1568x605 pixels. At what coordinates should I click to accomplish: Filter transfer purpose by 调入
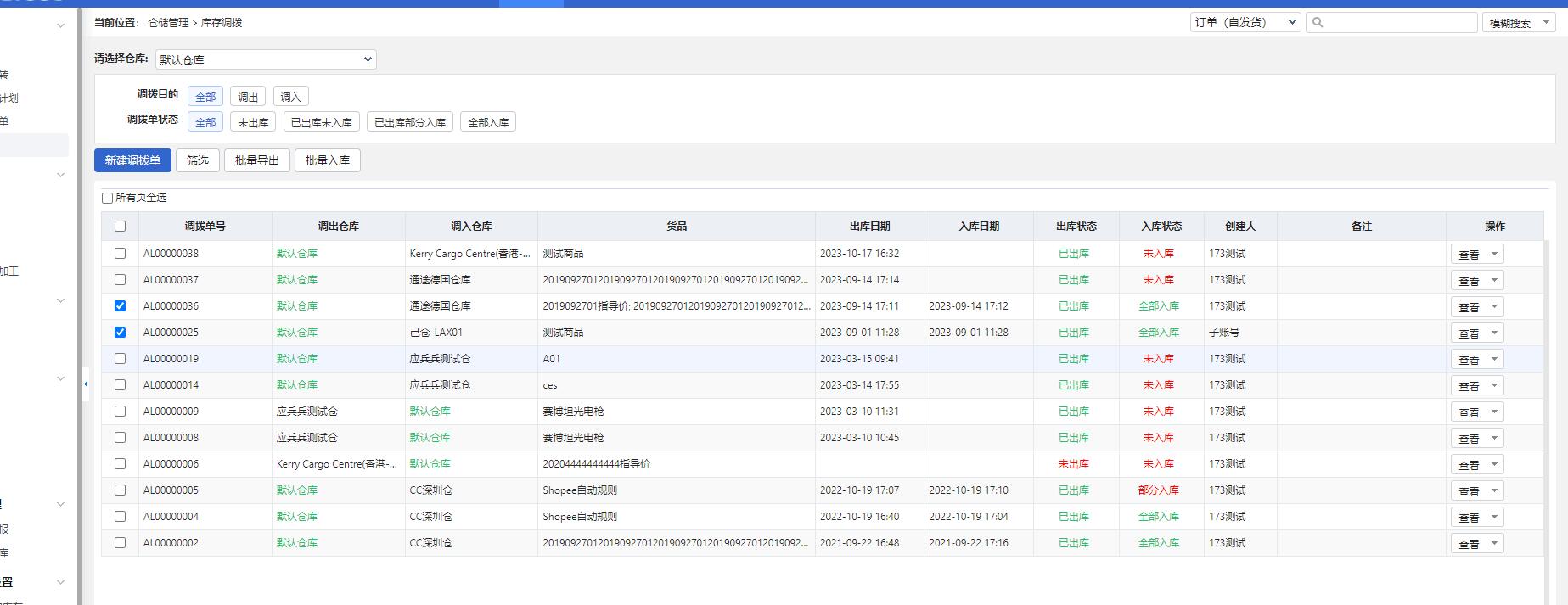point(290,97)
